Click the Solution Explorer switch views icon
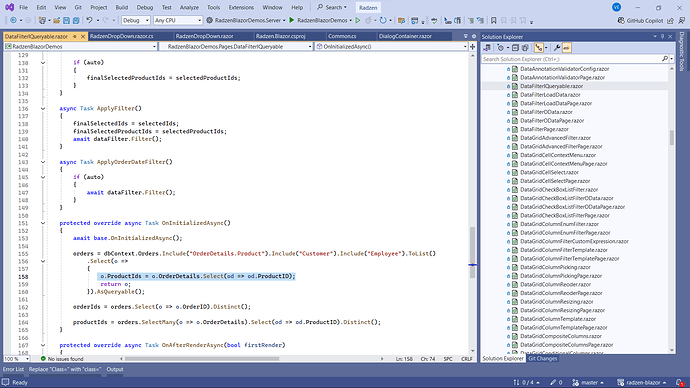This screenshot has height=388, width=690. coord(487,48)
